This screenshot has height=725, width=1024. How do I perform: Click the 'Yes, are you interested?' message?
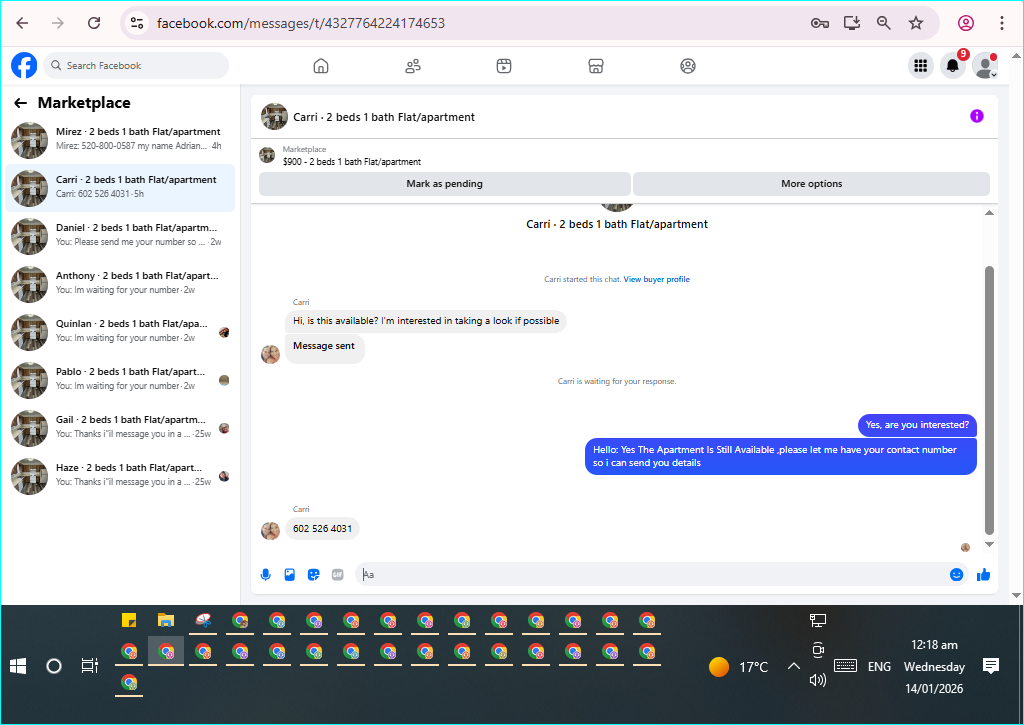[917, 425]
